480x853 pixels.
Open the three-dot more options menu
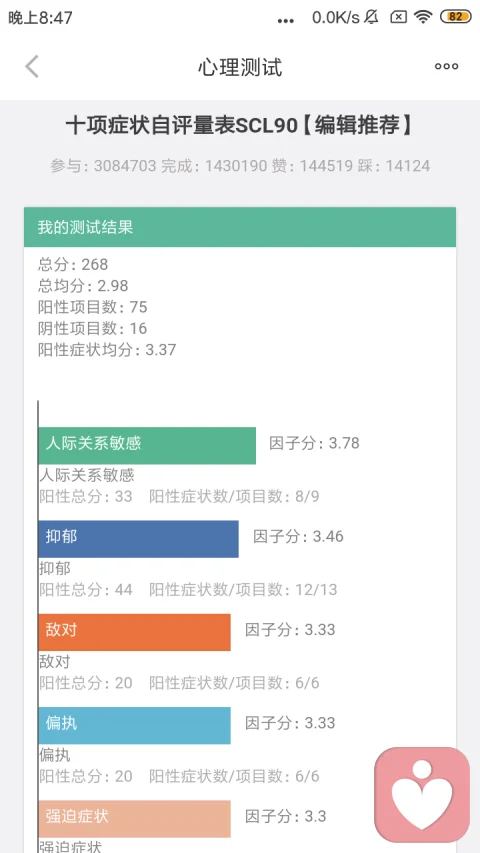click(446, 66)
